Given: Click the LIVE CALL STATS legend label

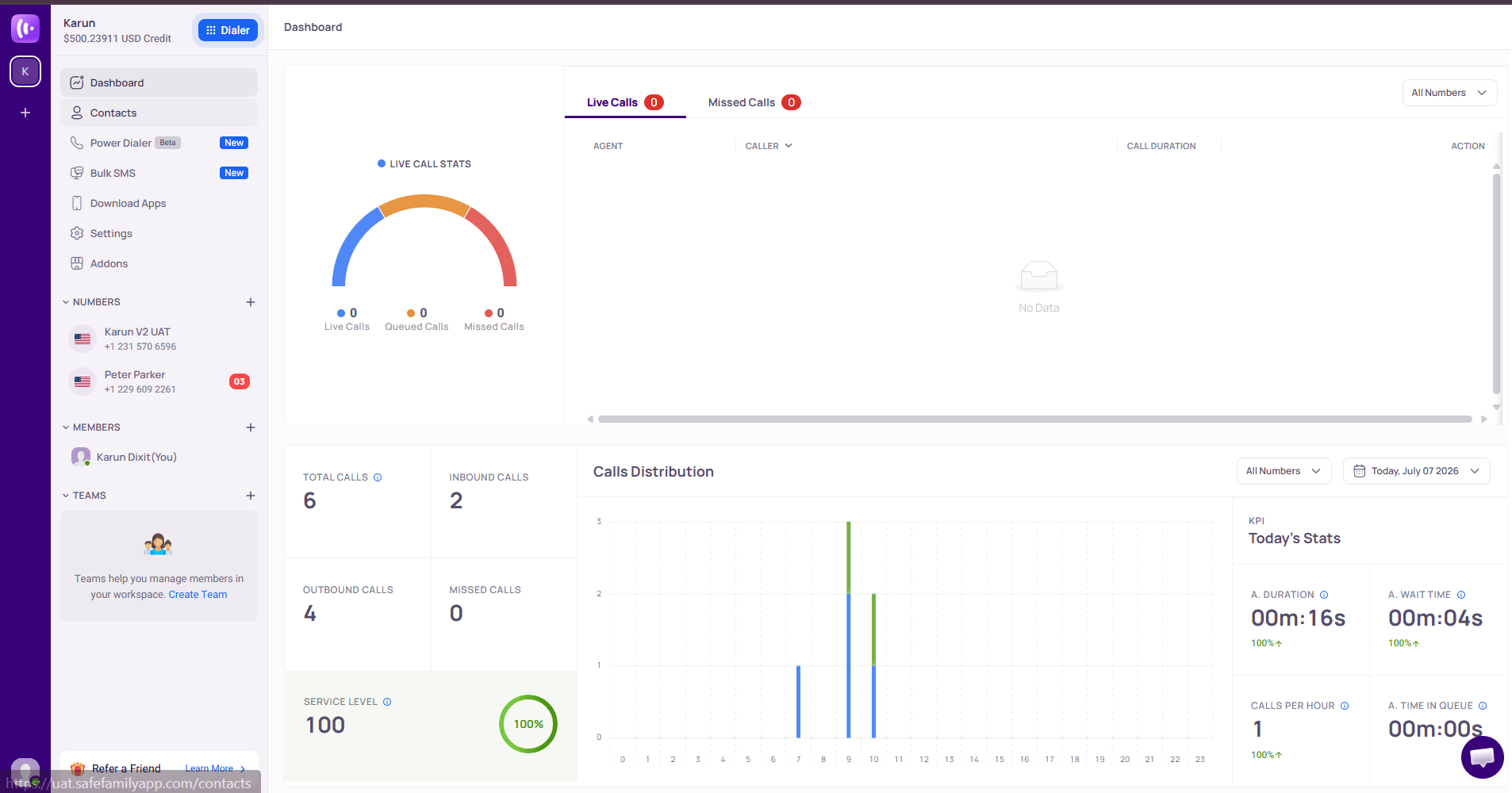Looking at the screenshot, I should [x=430, y=164].
